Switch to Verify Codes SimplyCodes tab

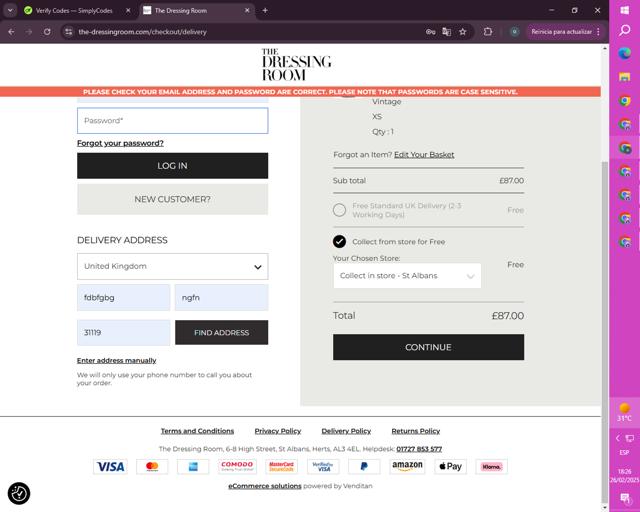point(74,11)
